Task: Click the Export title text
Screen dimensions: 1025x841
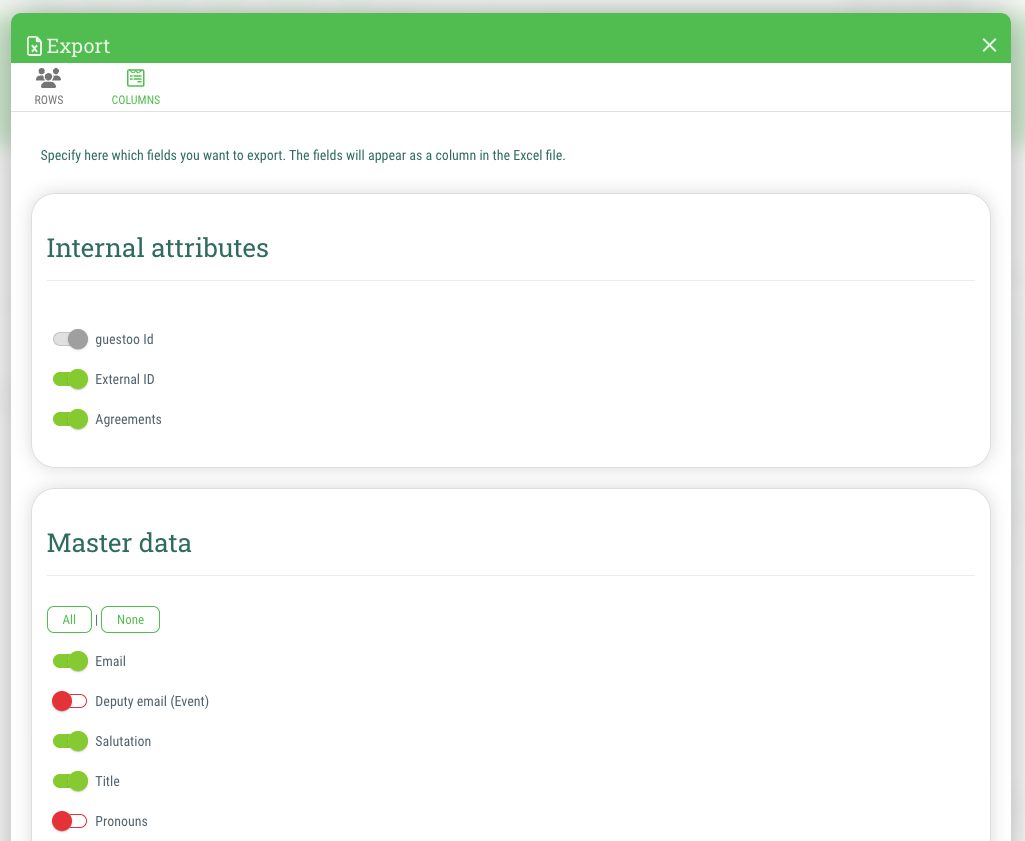Action: click(x=78, y=46)
